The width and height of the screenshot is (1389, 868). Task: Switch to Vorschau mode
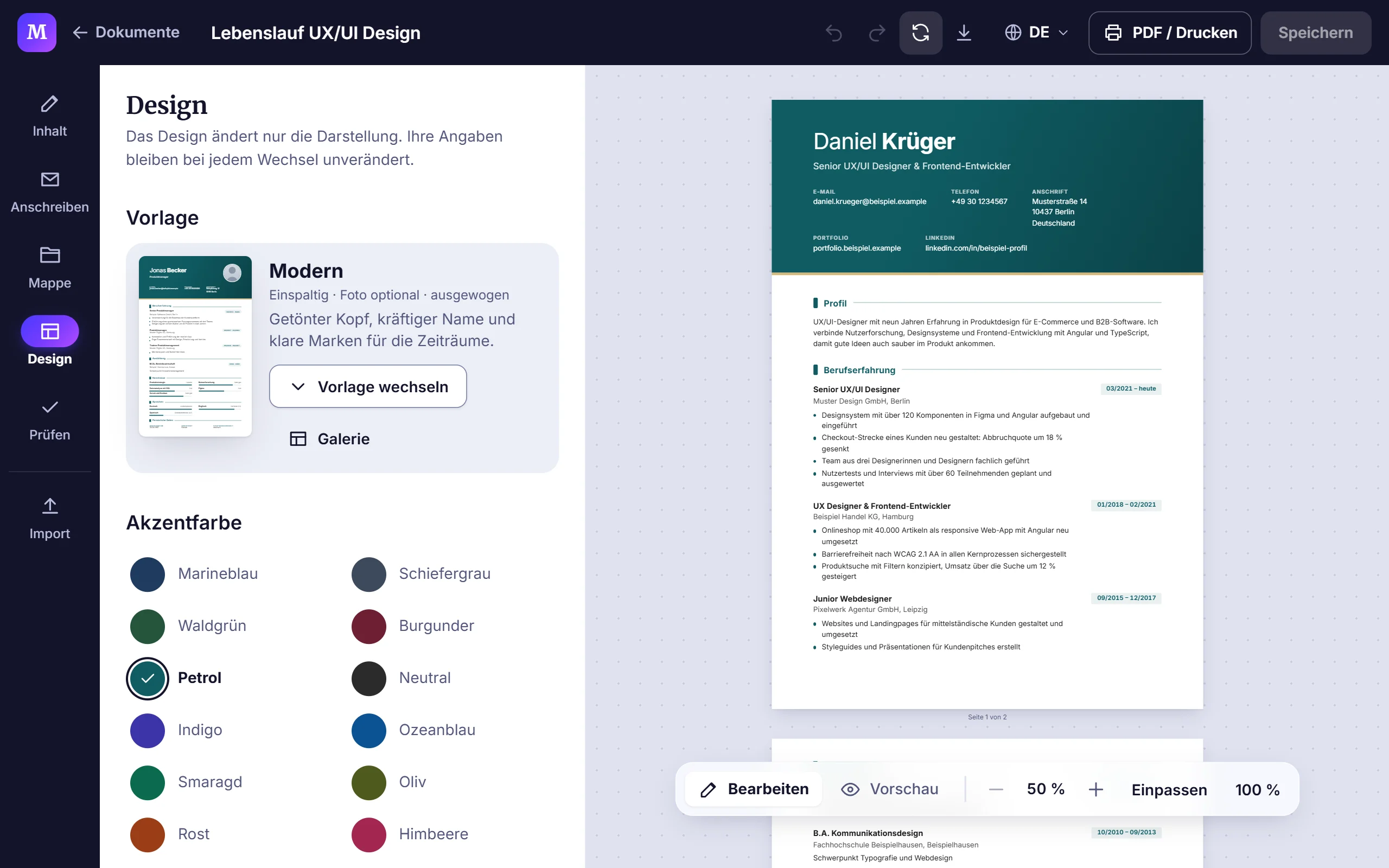pyautogui.click(x=890, y=789)
